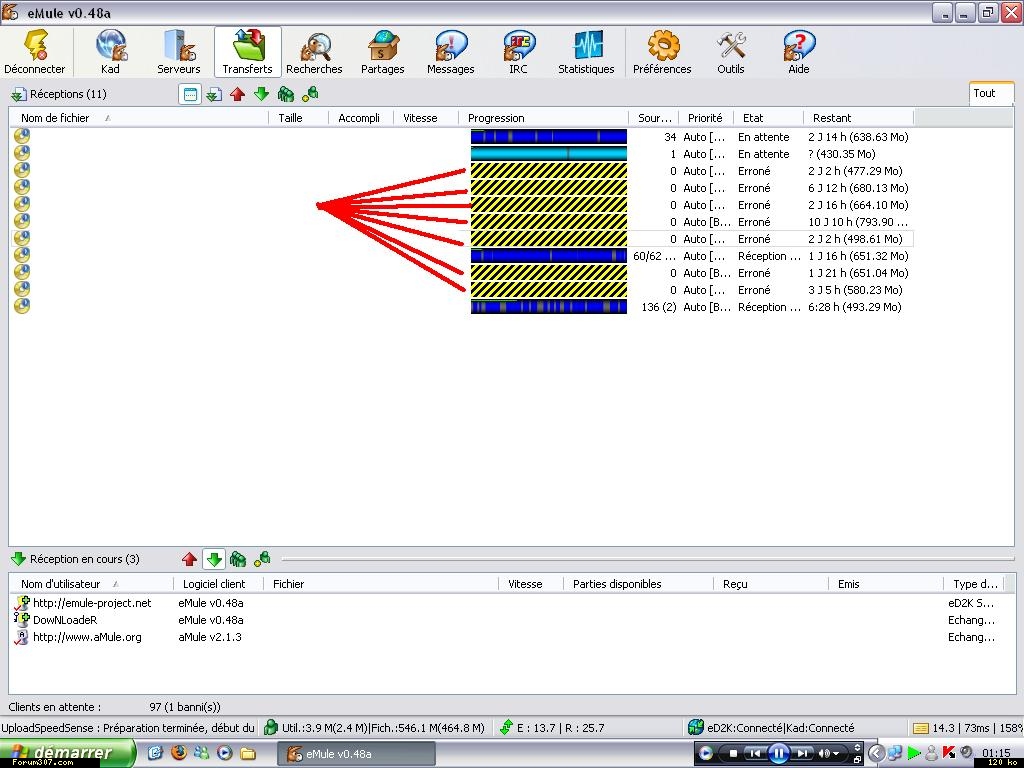Select the DowNLoadeR client row
The width and height of the screenshot is (1024, 768).
coord(512,620)
